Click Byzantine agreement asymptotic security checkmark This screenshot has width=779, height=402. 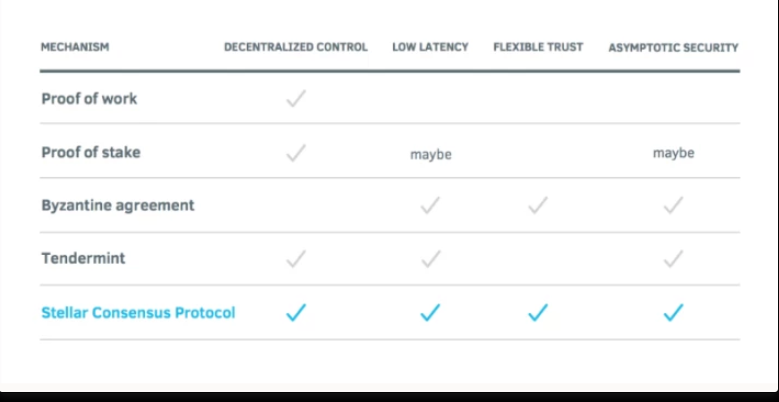point(673,205)
